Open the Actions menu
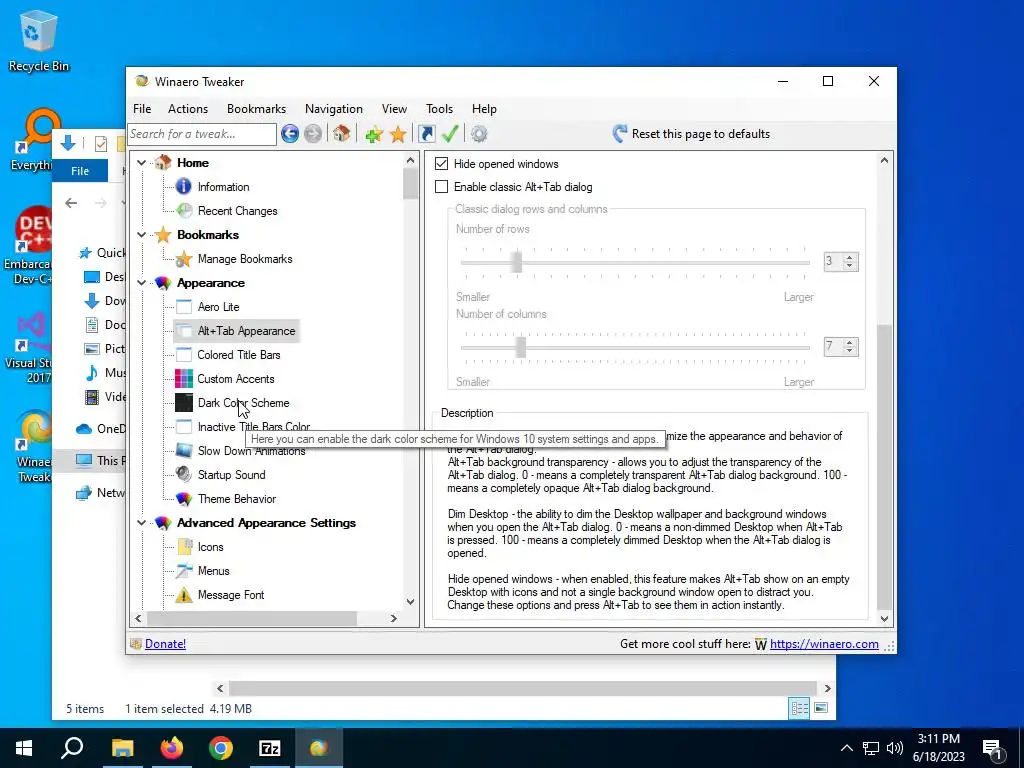This screenshot has height=768, width=1024. [x=188, y=109]
